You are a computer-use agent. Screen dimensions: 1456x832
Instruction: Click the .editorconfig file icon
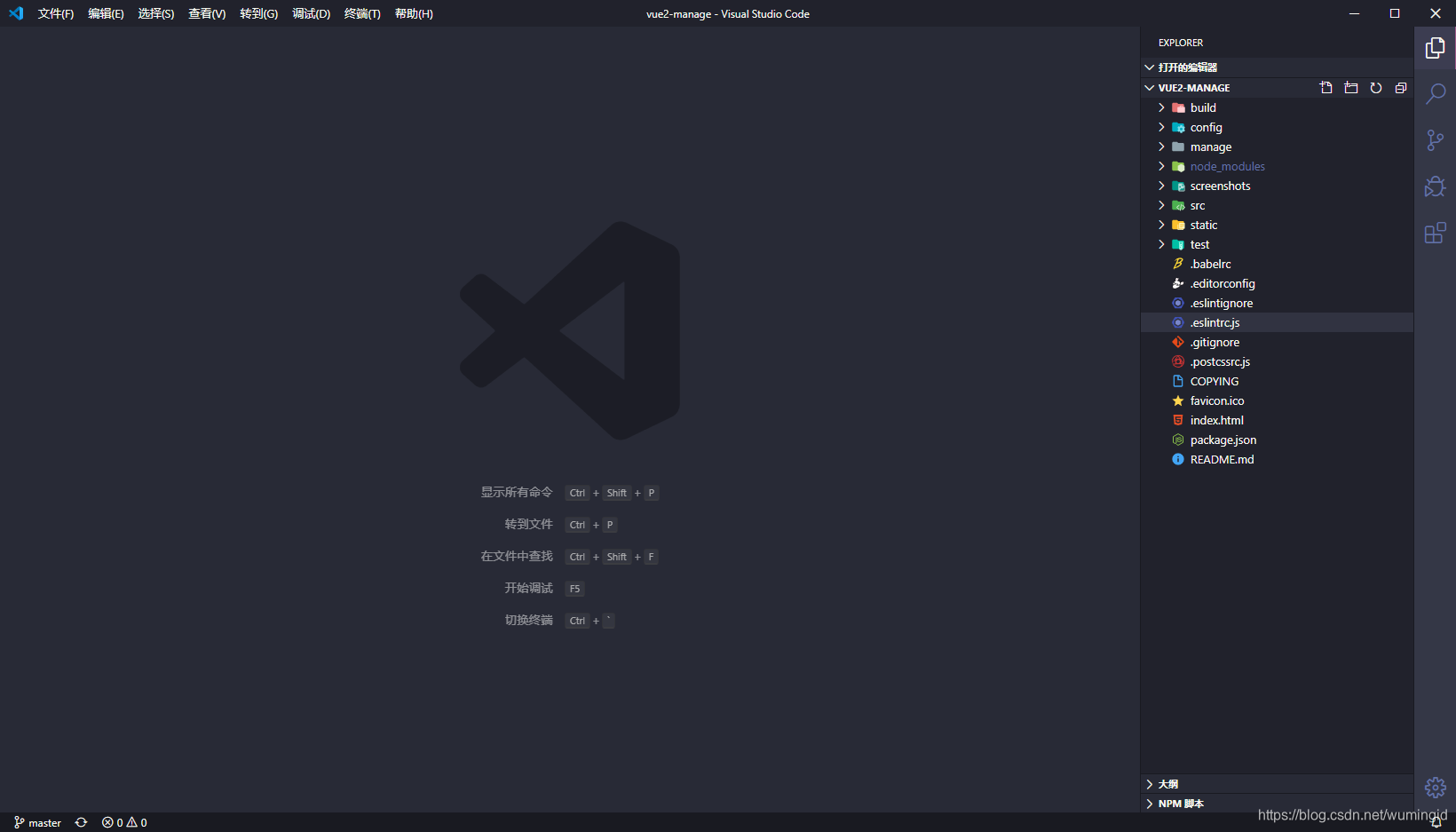pyautogui.click(x=1178, y=283)
